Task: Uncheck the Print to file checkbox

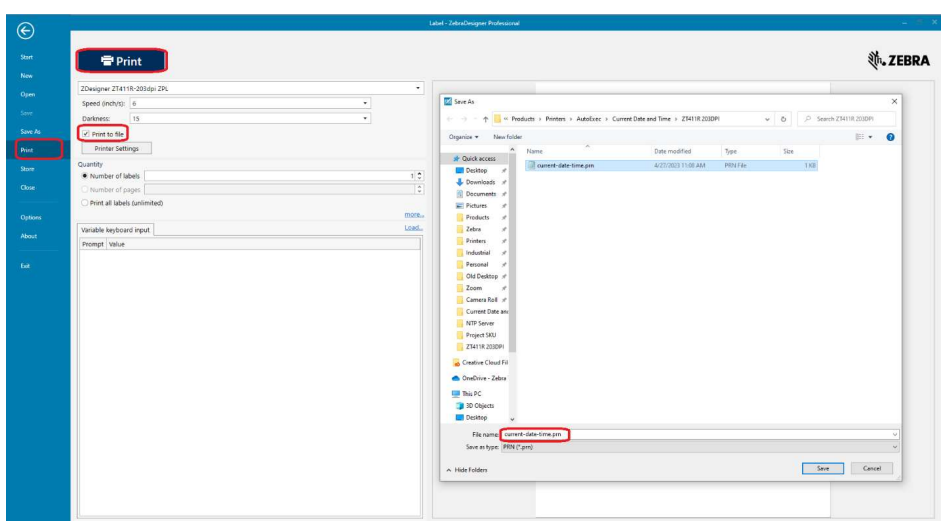Action: point(86,133)
